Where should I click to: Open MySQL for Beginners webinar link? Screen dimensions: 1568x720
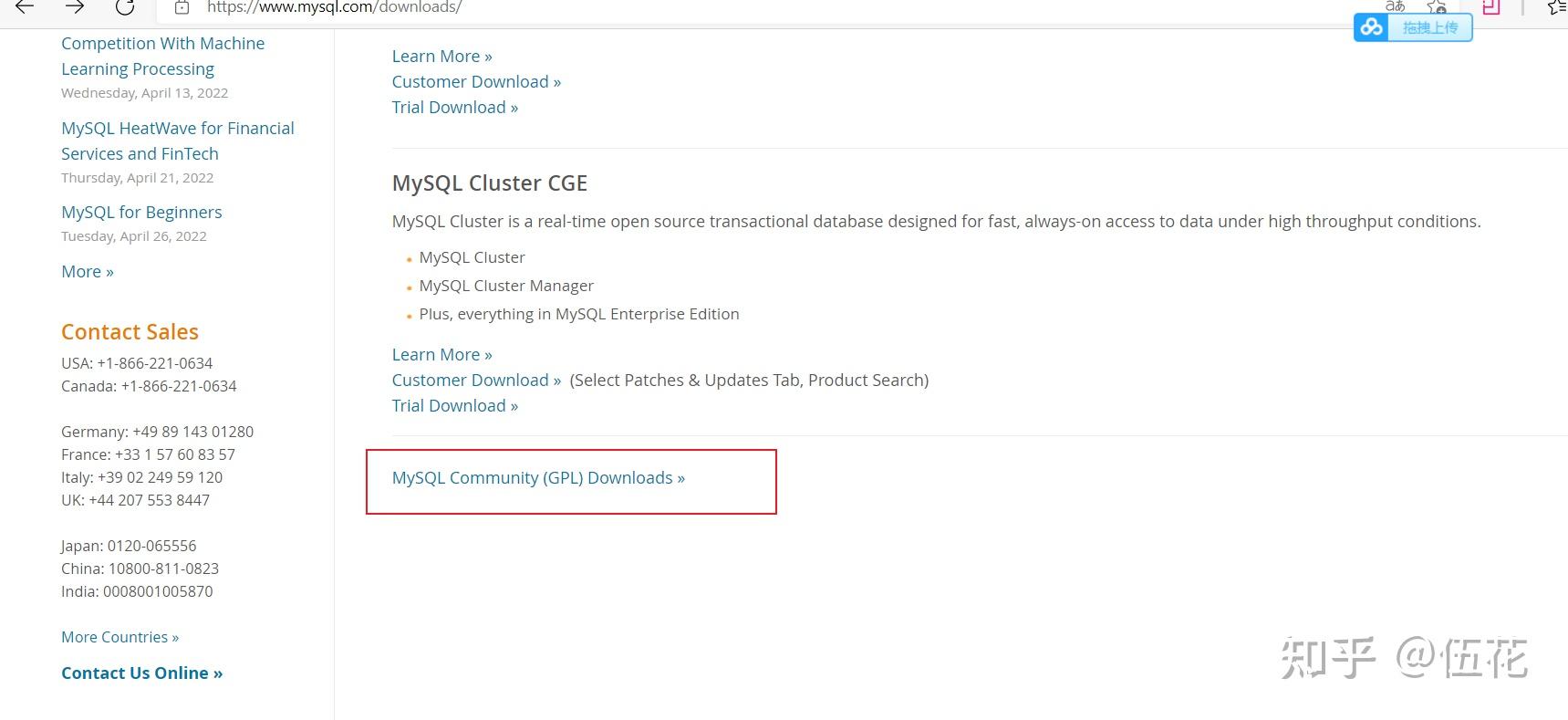click(141, 213)
